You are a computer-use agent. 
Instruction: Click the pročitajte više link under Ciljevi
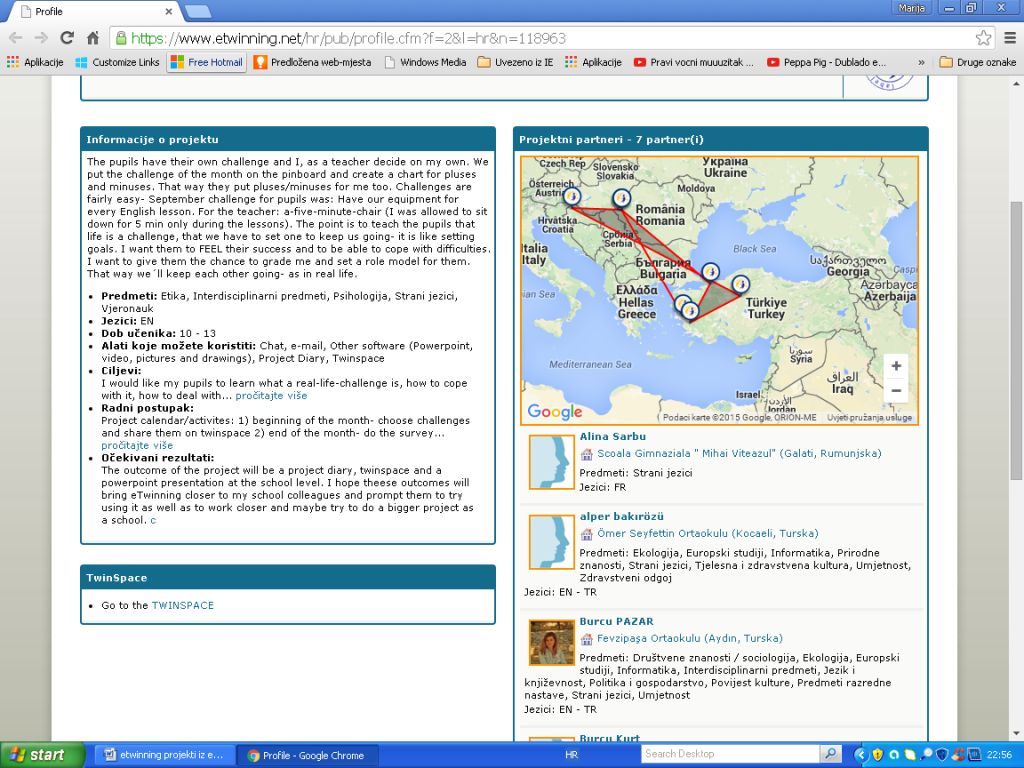pos(271,396)
